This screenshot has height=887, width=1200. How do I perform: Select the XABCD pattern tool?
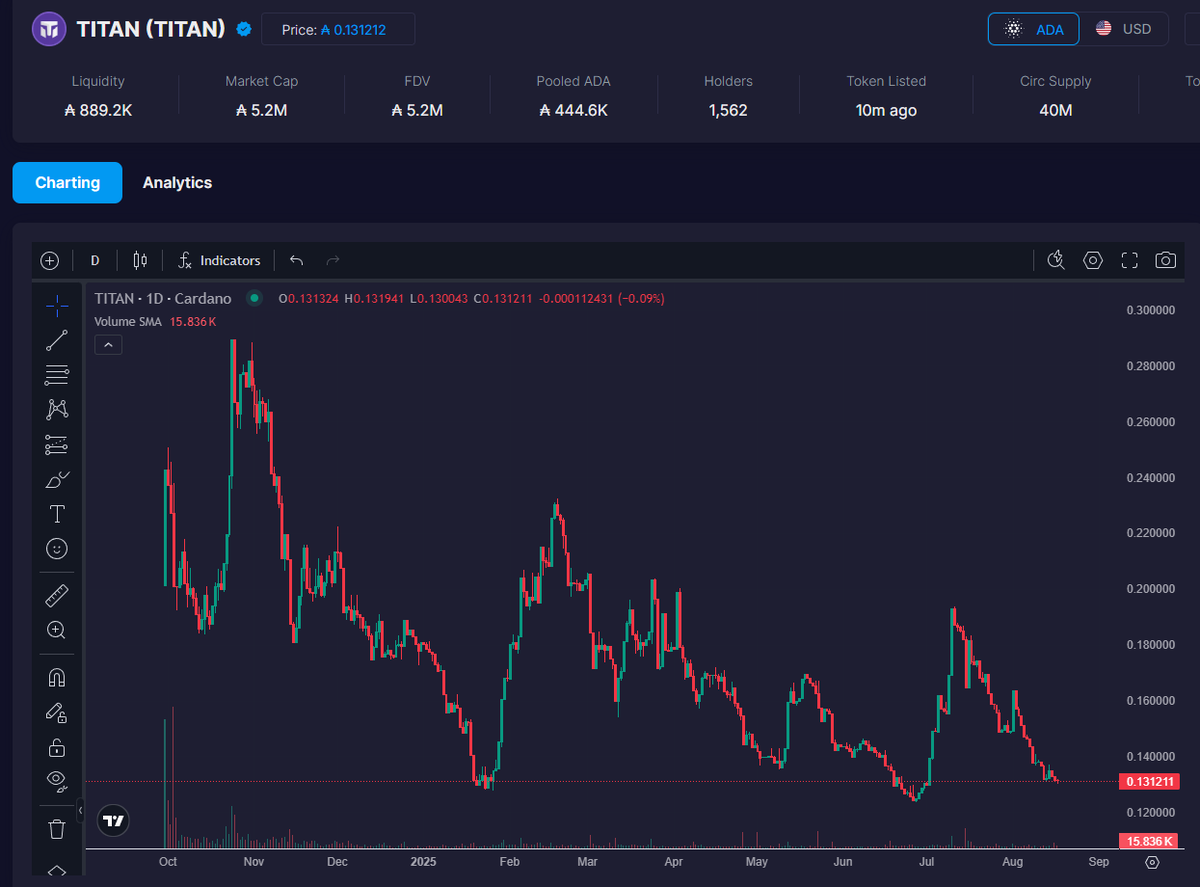[57, 409]
